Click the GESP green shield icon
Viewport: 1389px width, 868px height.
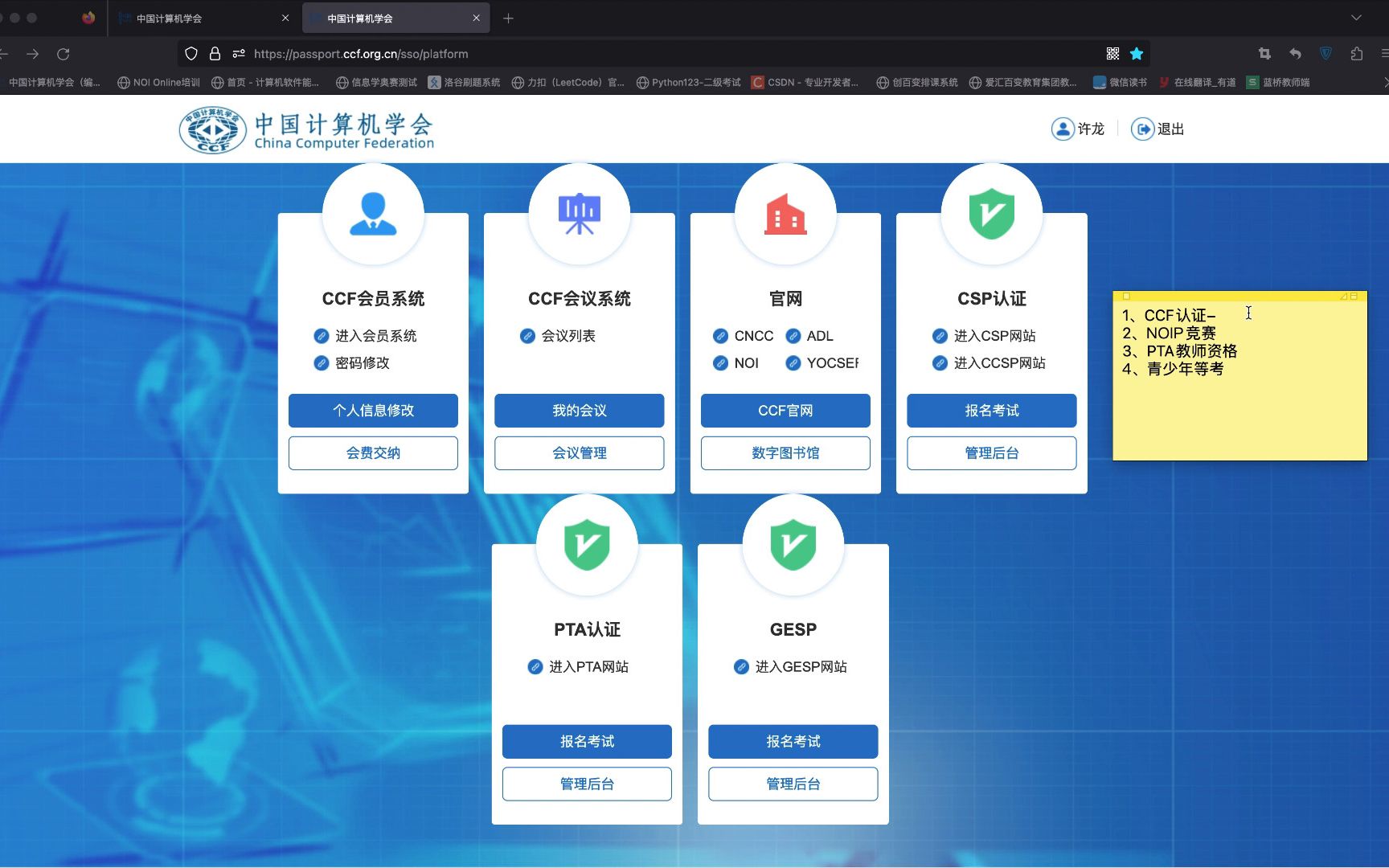pos(793,545)
